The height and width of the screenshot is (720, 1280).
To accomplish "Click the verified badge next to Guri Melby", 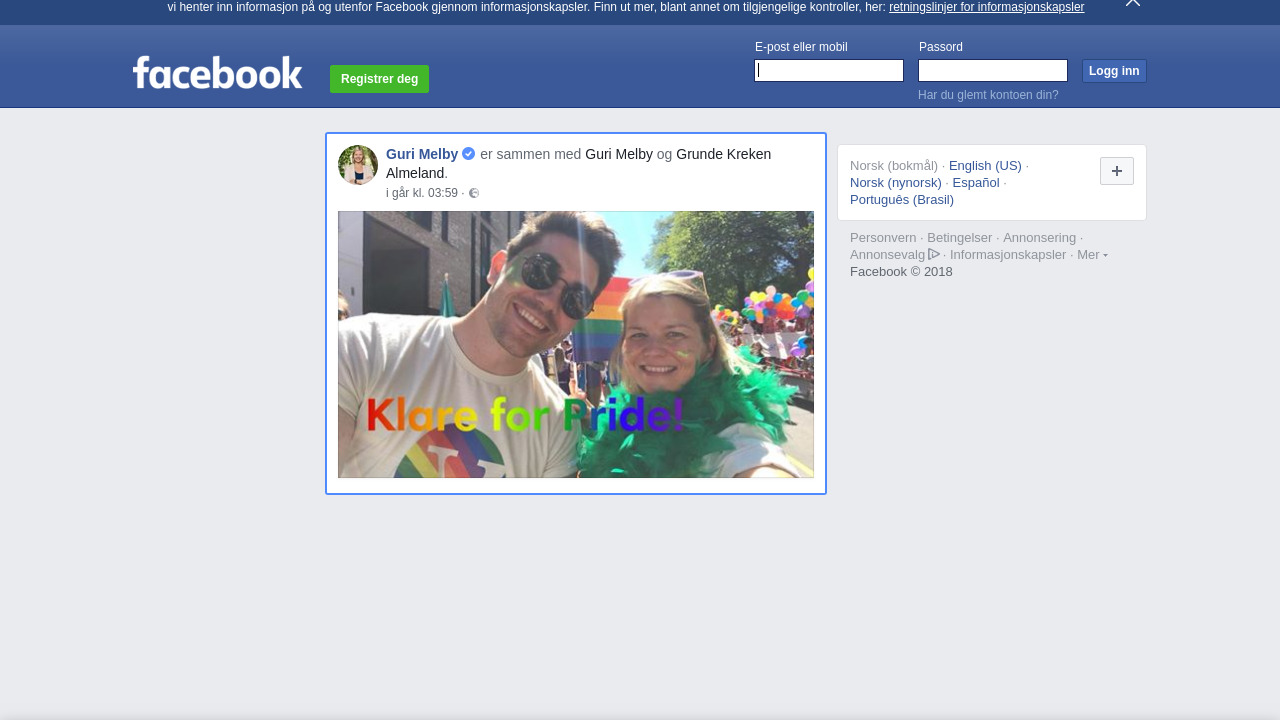I will [x=468, y=154].
